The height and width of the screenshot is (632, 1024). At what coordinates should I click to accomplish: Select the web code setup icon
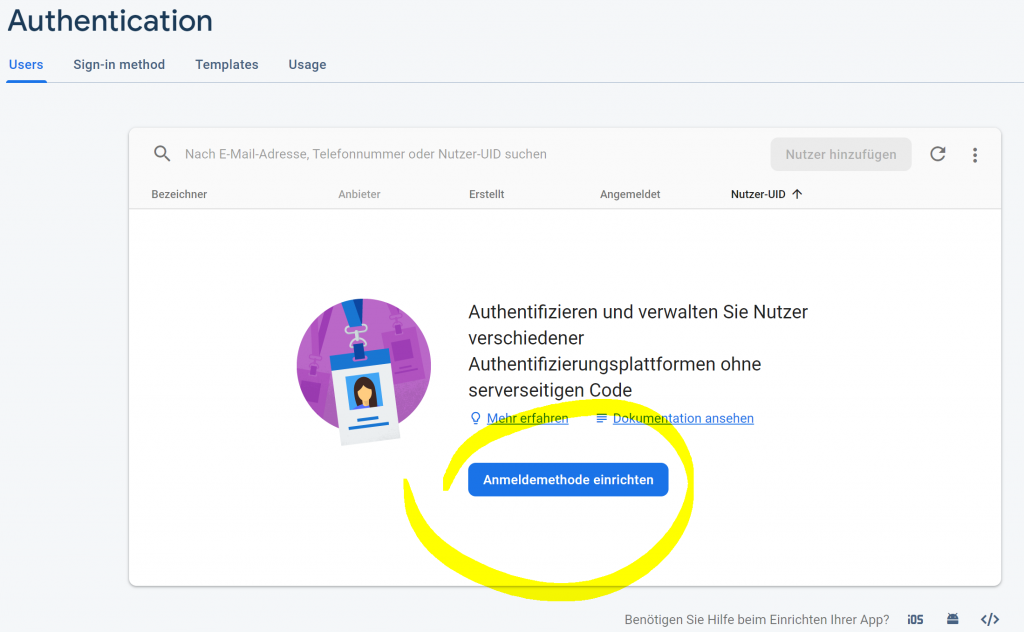click(989, 620)
